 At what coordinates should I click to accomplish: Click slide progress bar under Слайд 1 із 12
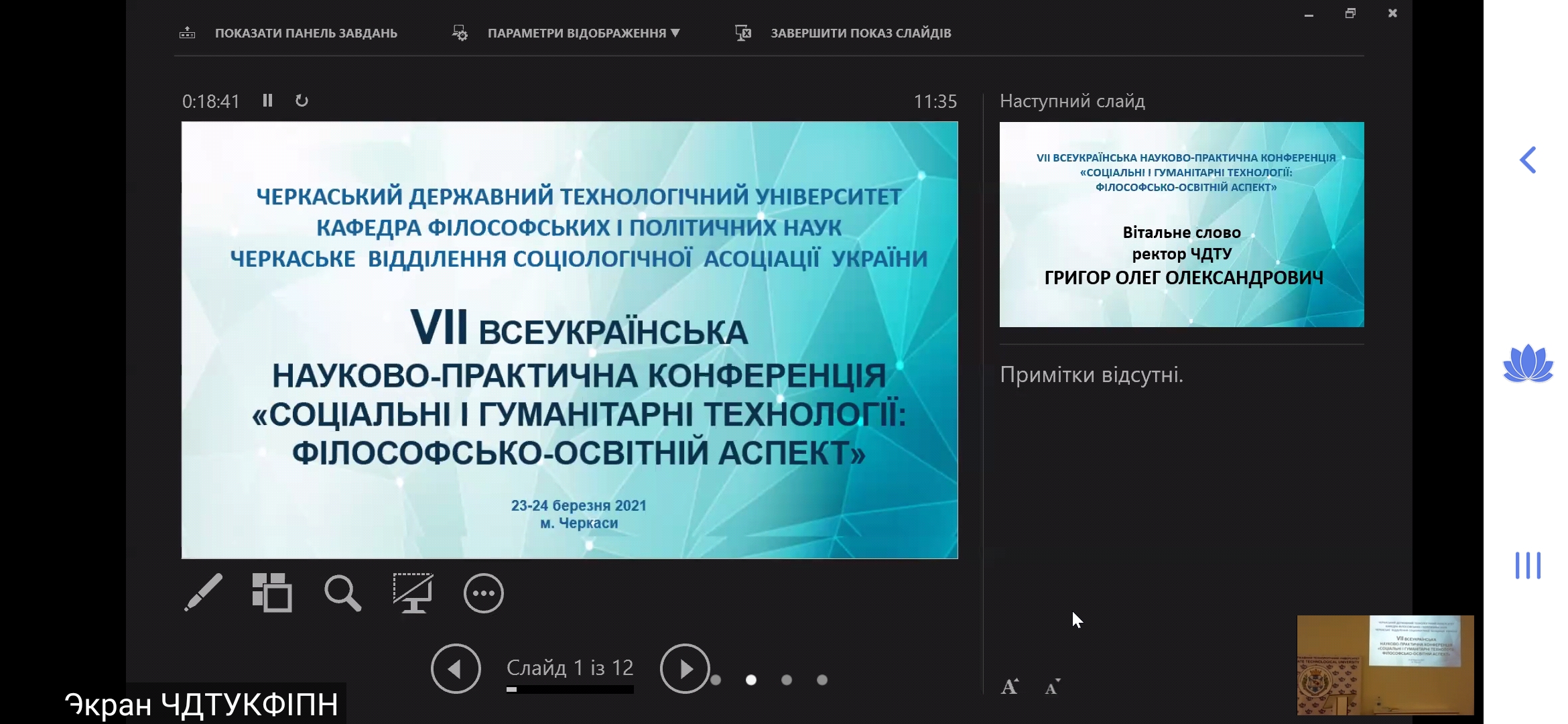tap(570, 689)
